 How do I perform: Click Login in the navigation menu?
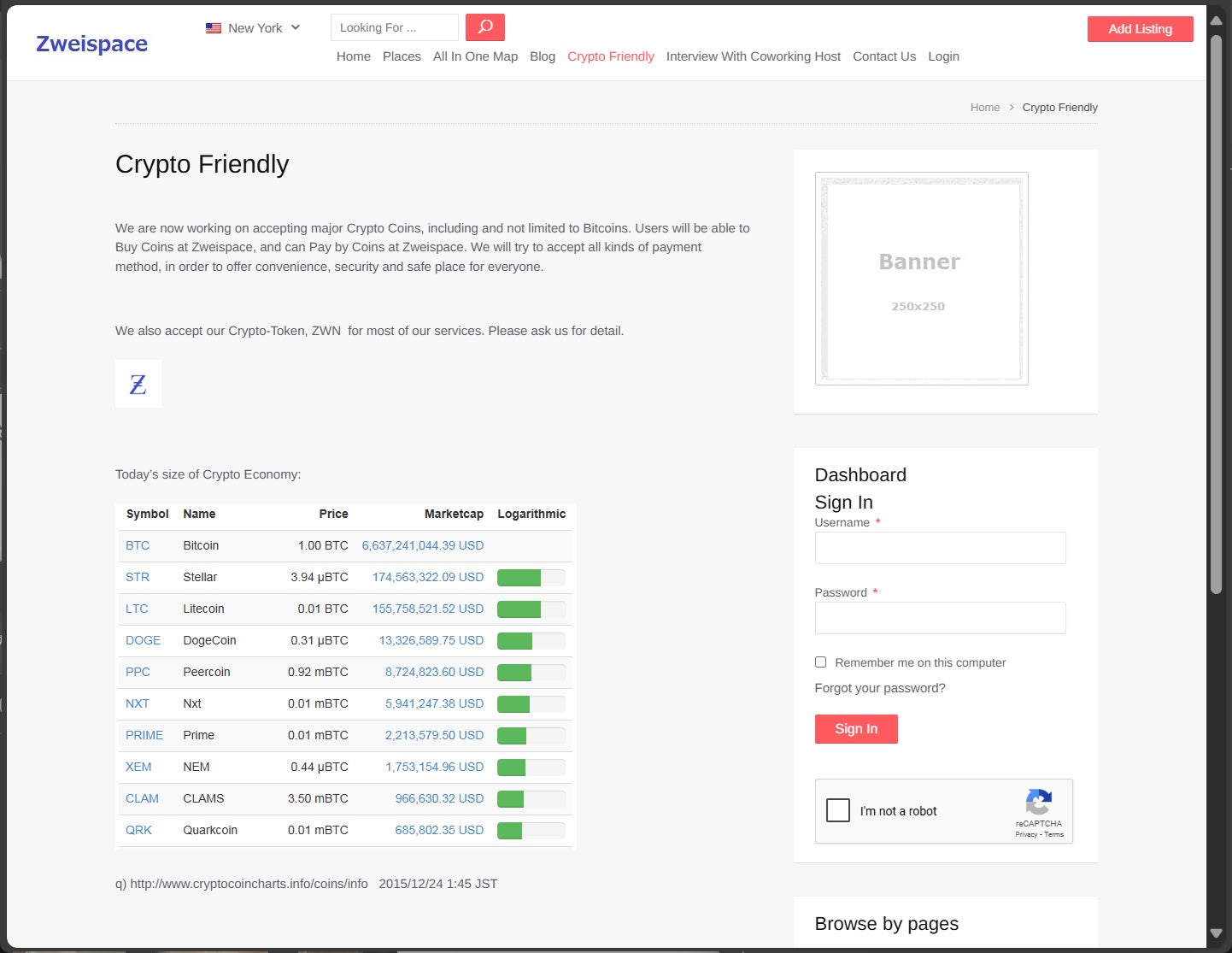coord(943,56)
